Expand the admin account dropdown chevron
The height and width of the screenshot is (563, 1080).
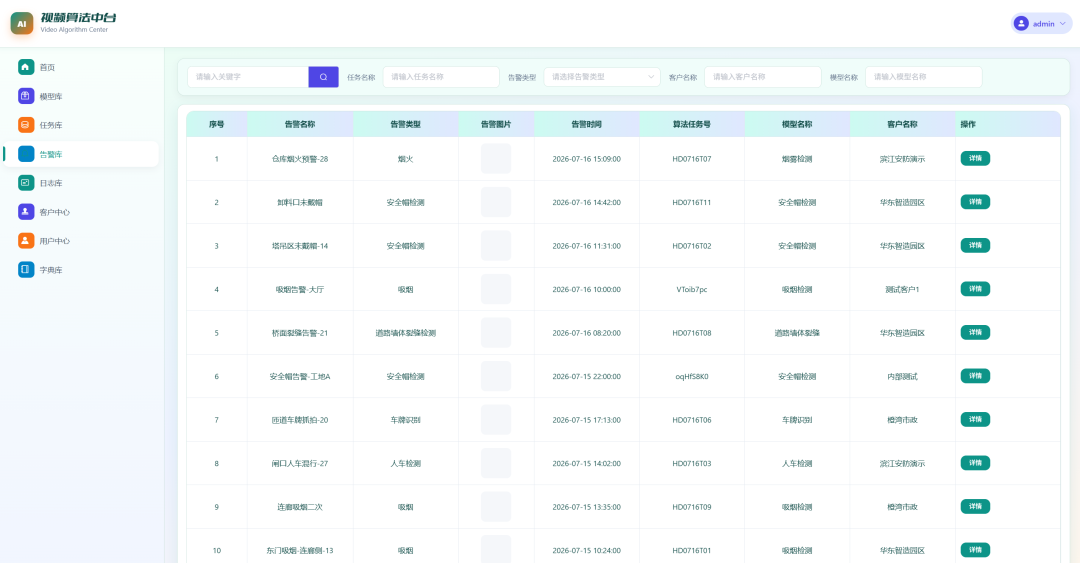tap(1063, 23)
